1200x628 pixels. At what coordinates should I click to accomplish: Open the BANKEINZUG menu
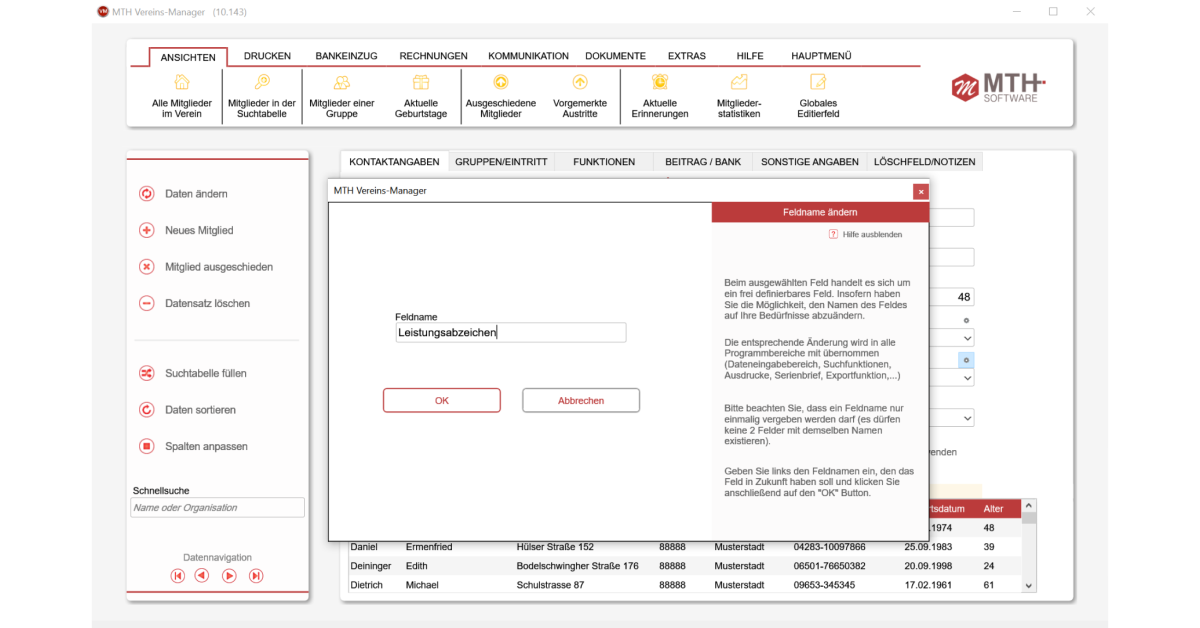[346, 56]
